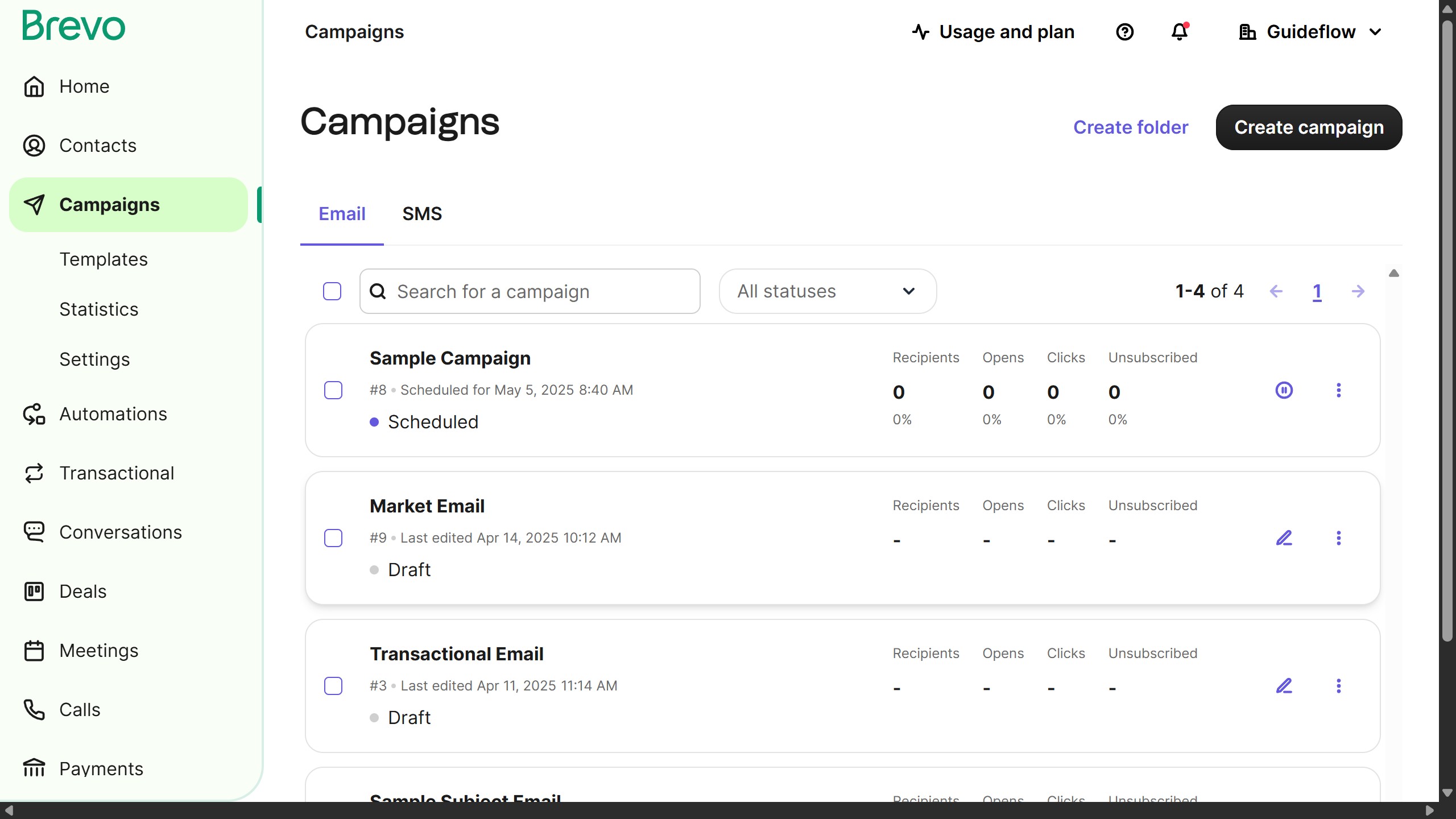Viewport: 1456px width, 819px height.
Task: Click the Create campaign button
Action: [1309, 127]
